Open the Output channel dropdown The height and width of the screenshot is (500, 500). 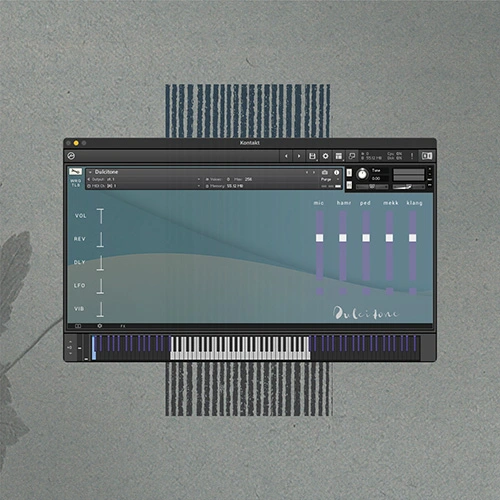click(x=144, y=179)
